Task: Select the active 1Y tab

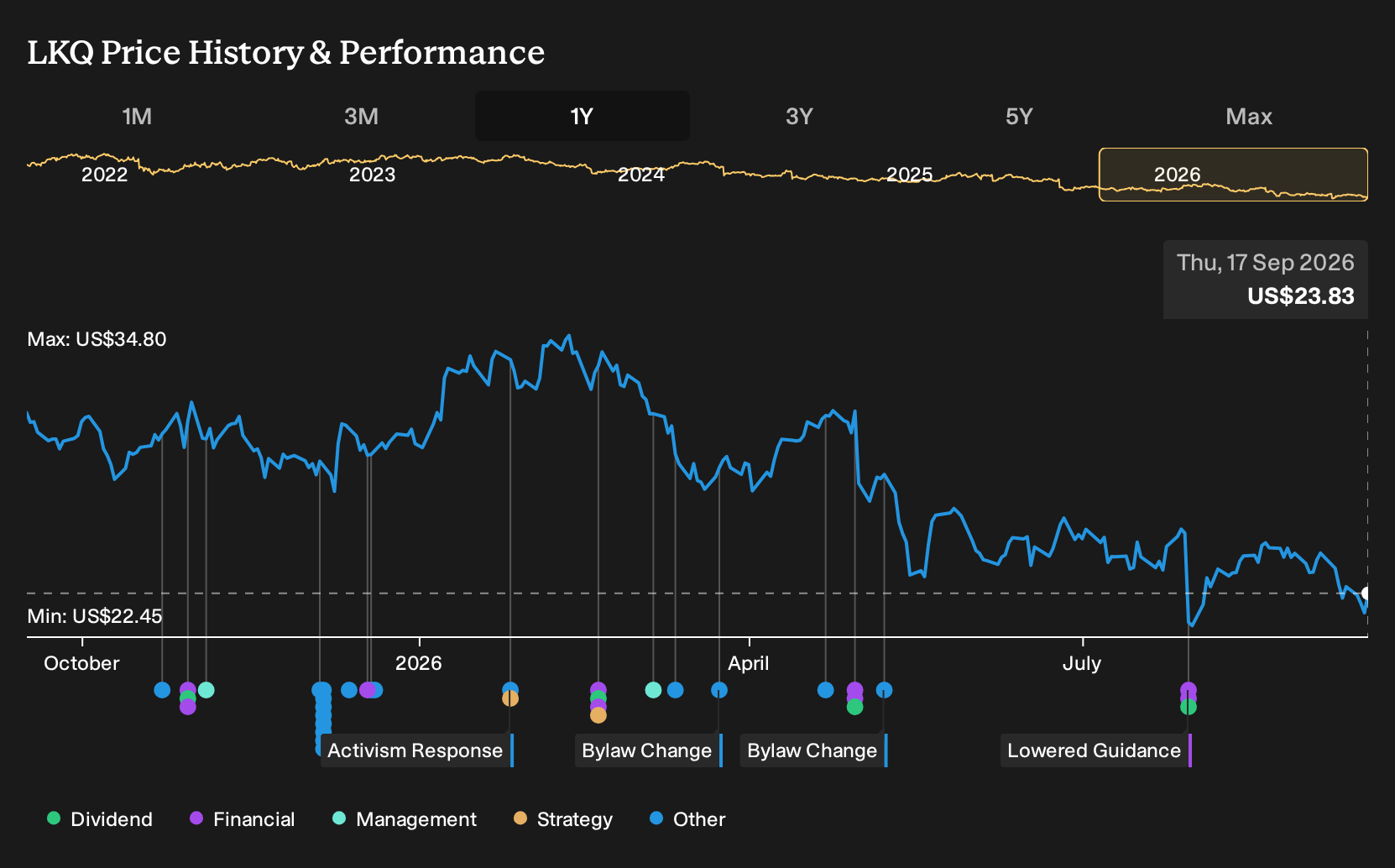Action: pyautogui.click(x=583, y=116)
